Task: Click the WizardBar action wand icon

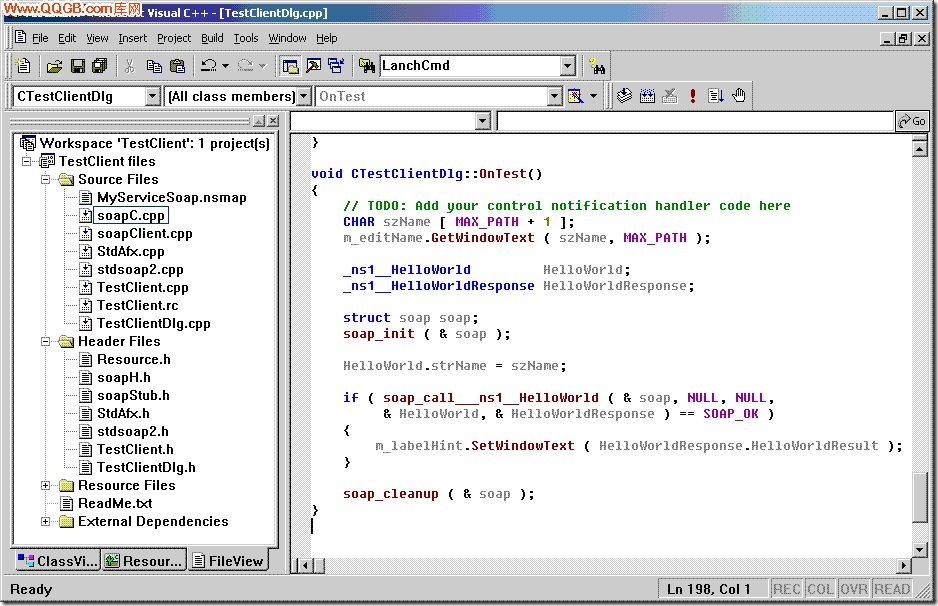Action: click(575, 96)
